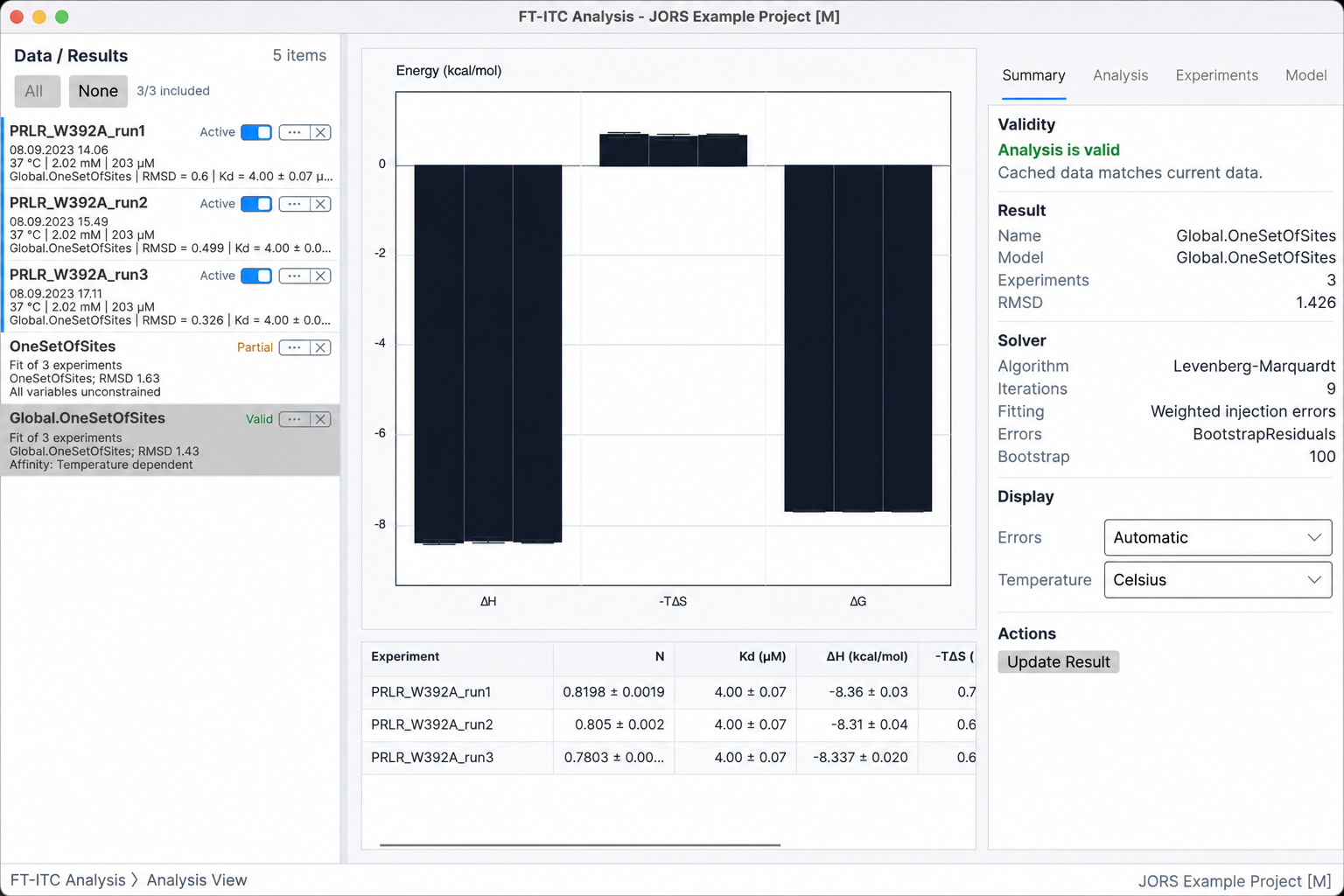The width and height of the screenshot is (1344, 896).
Task: Click the ΔH bar group in chart
Action: click(x=488, y=354)
